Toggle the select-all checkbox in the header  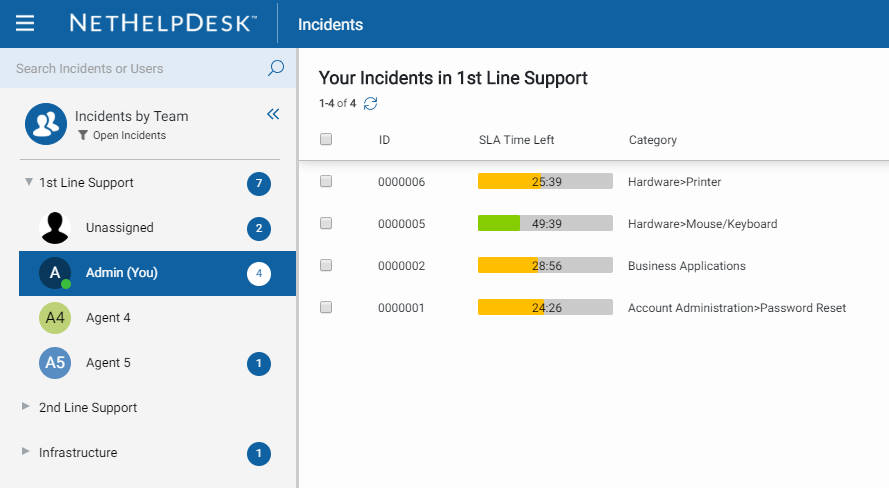[326, 140]
